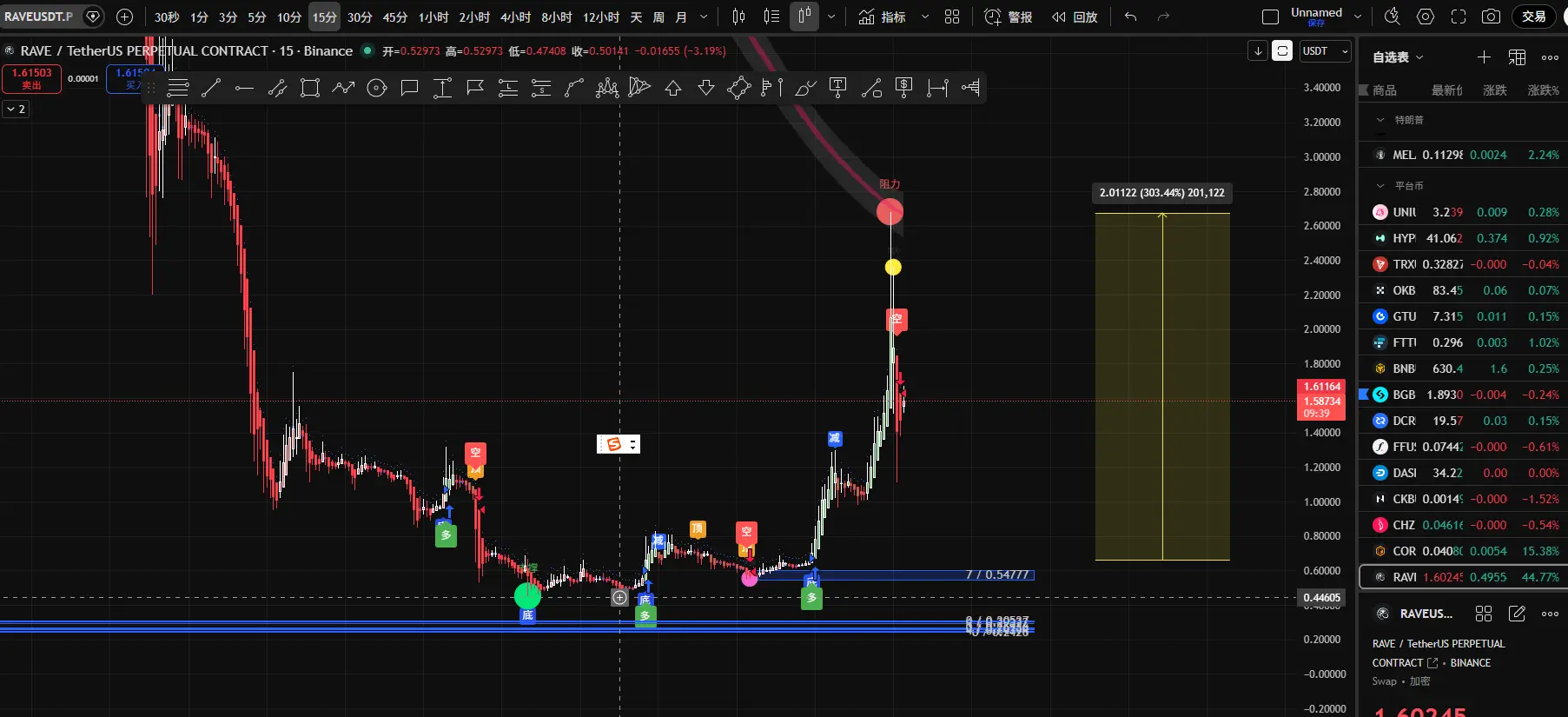Screen dimensions: 1568x717
Task: Toggle the flag on the BGB row
Action: 1364,395
